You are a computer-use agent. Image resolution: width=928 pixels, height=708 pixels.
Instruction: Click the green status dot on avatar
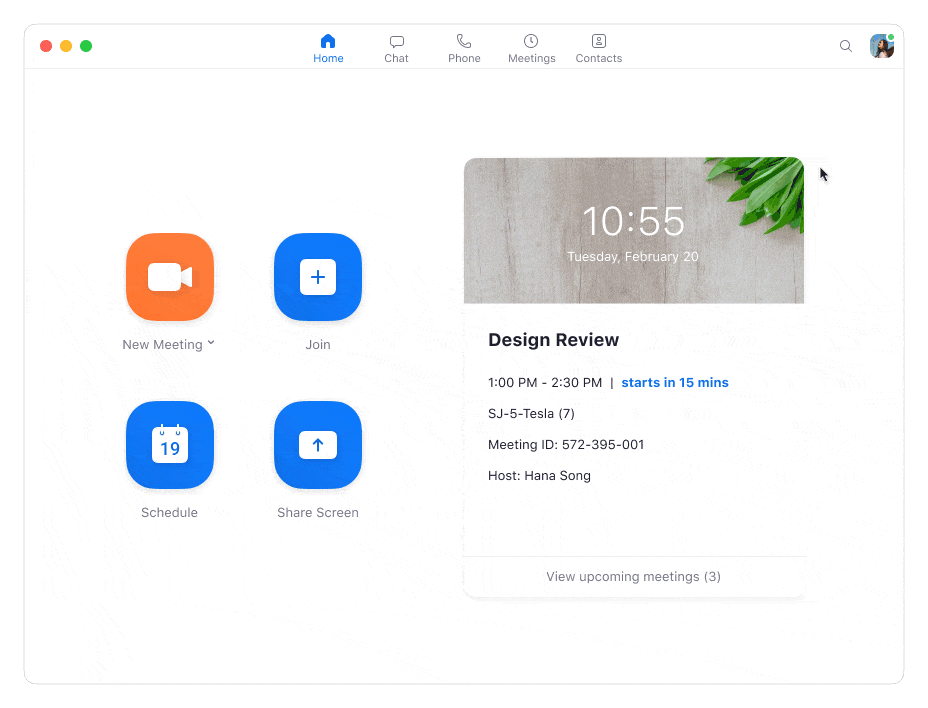[889, 38]
